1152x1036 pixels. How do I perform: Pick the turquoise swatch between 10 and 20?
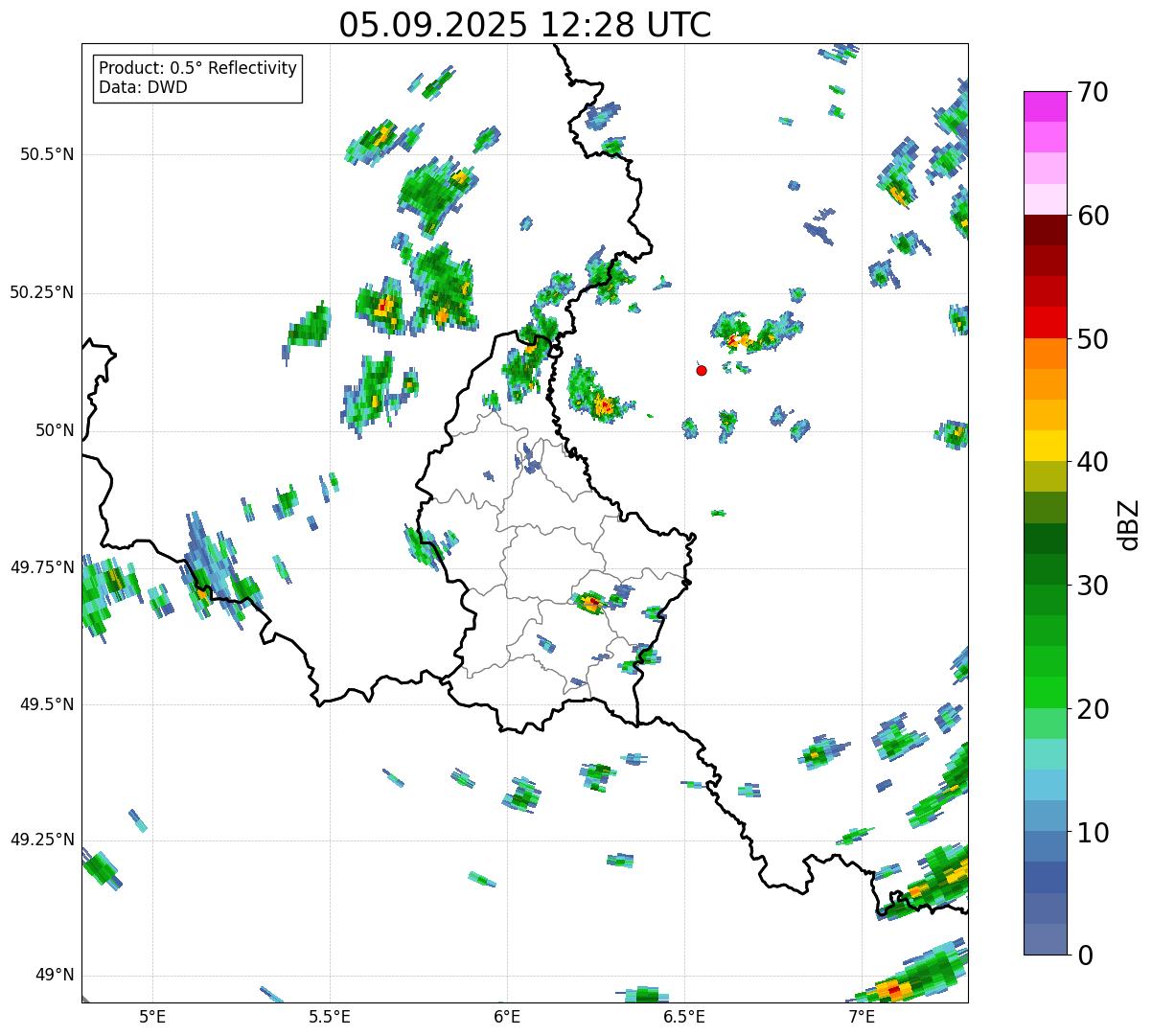1045,754
